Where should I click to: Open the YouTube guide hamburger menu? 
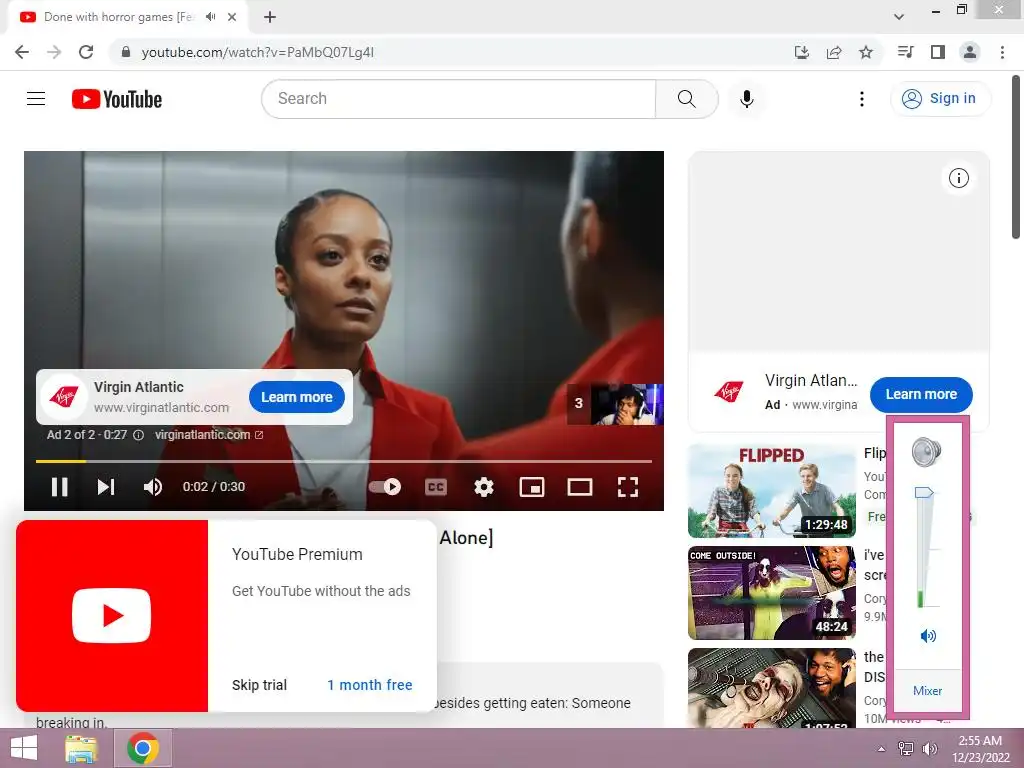click(36, 99)
